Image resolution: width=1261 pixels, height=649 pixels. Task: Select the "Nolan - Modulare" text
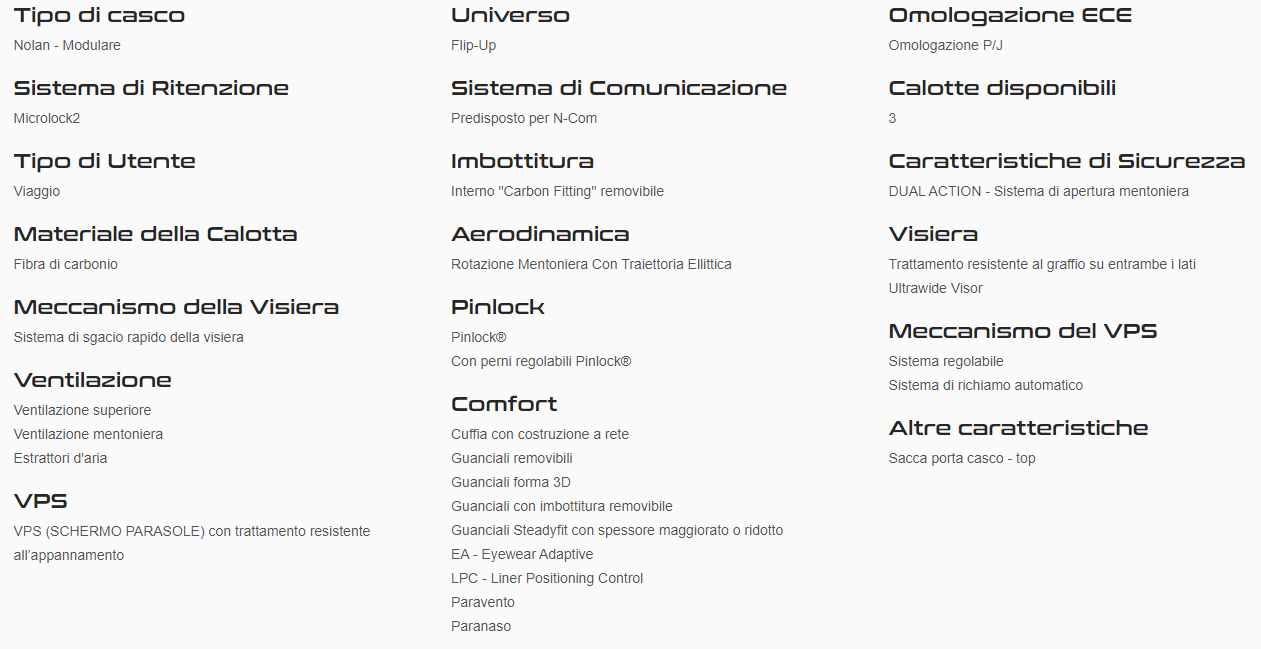click(67, 45)
